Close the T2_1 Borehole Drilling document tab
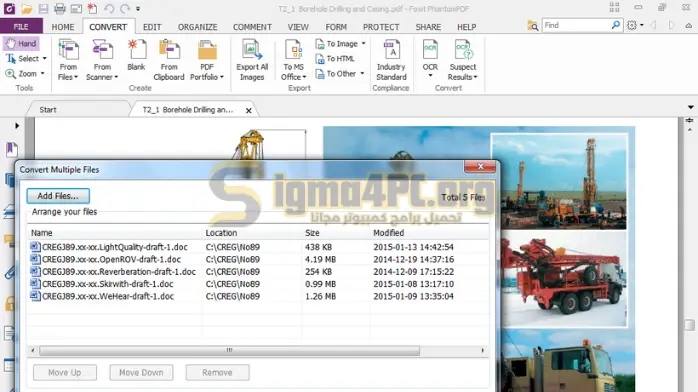Image resolution: width=698 pixels, height=392 pixels. tap(249, 110)
